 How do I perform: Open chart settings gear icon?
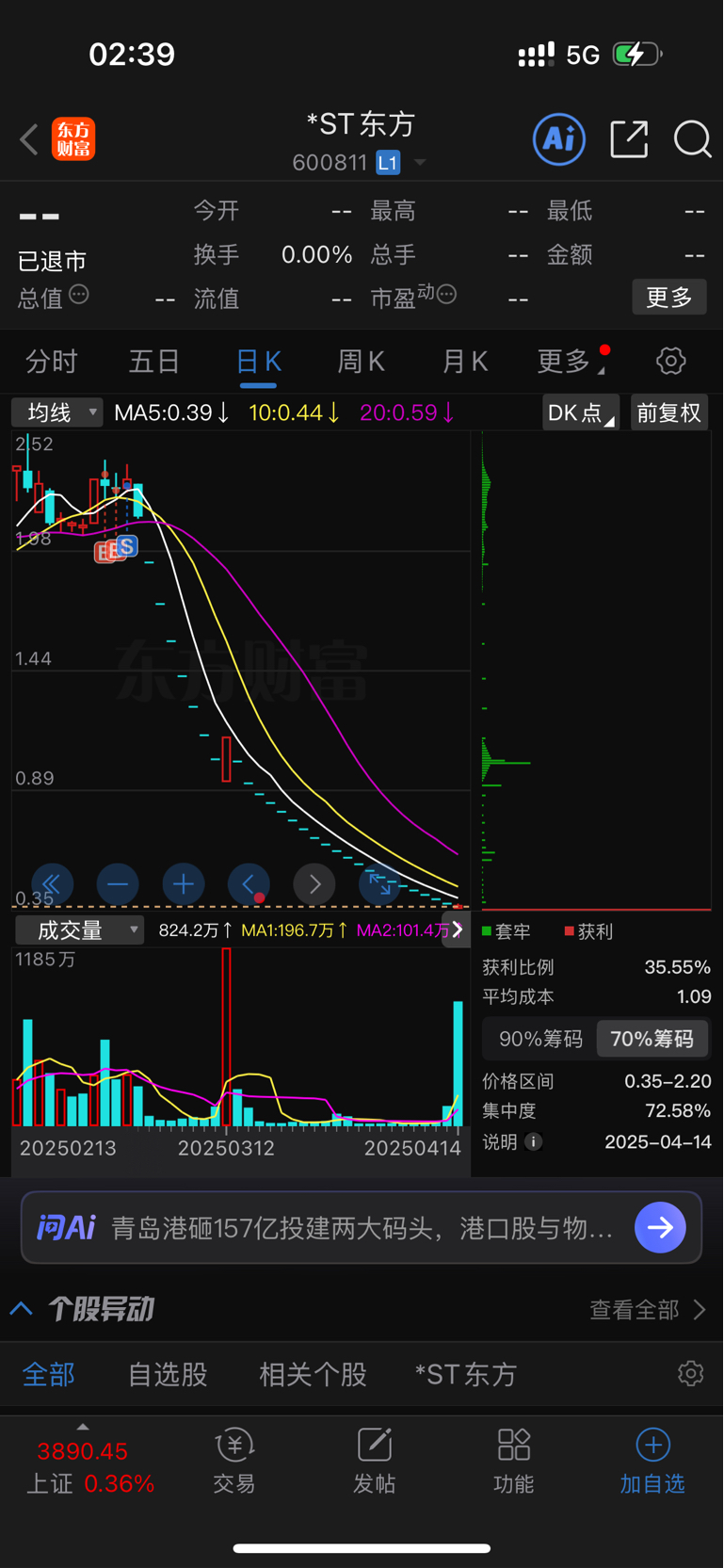(x=670, y=361)
